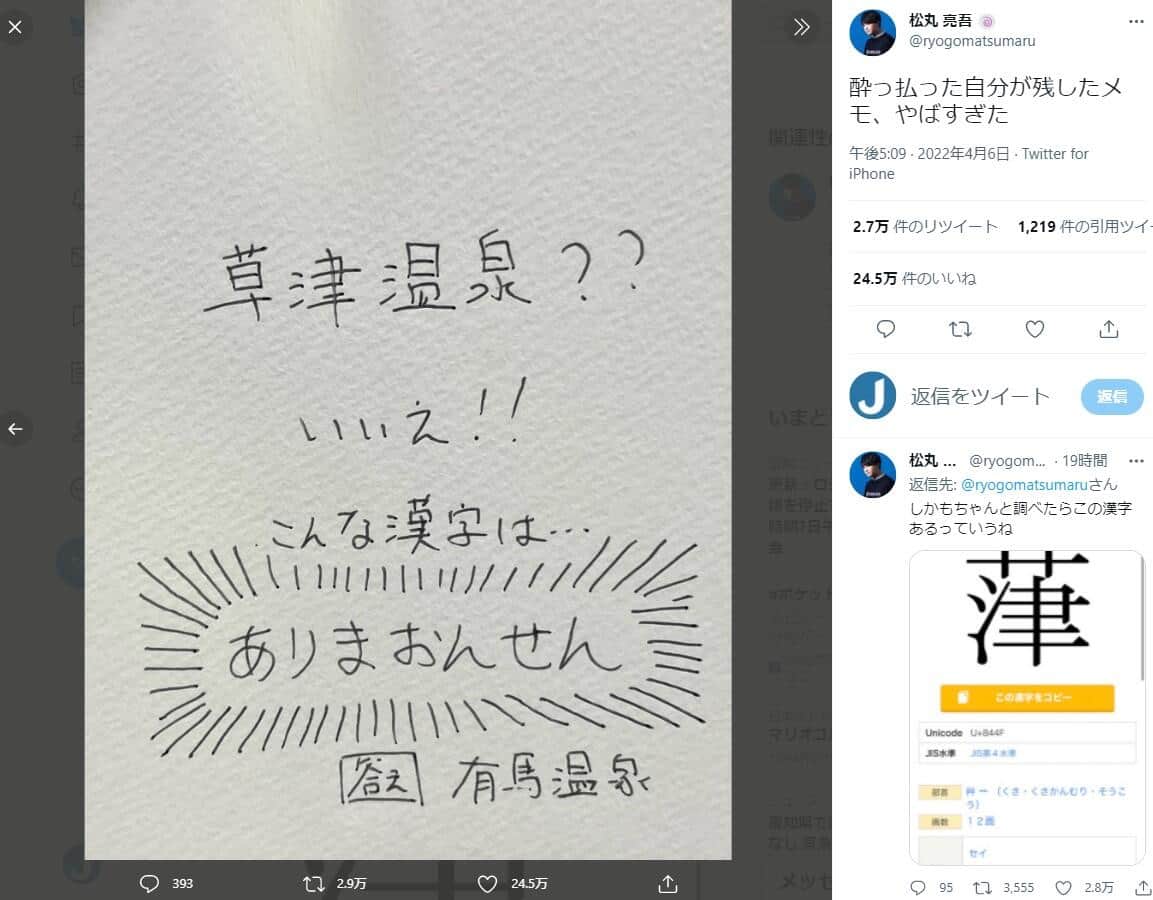This screenshot has height=900, width=1153.
Task: Go to previous image with left arrow
Action: [x=15, y=429]
